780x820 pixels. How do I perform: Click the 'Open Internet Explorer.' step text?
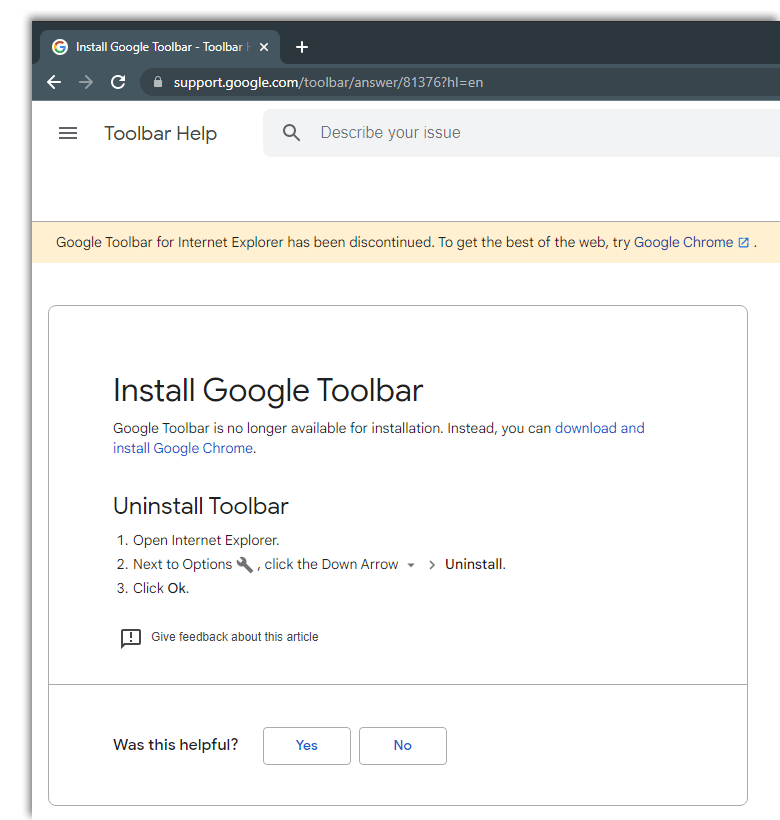[206, 540]
